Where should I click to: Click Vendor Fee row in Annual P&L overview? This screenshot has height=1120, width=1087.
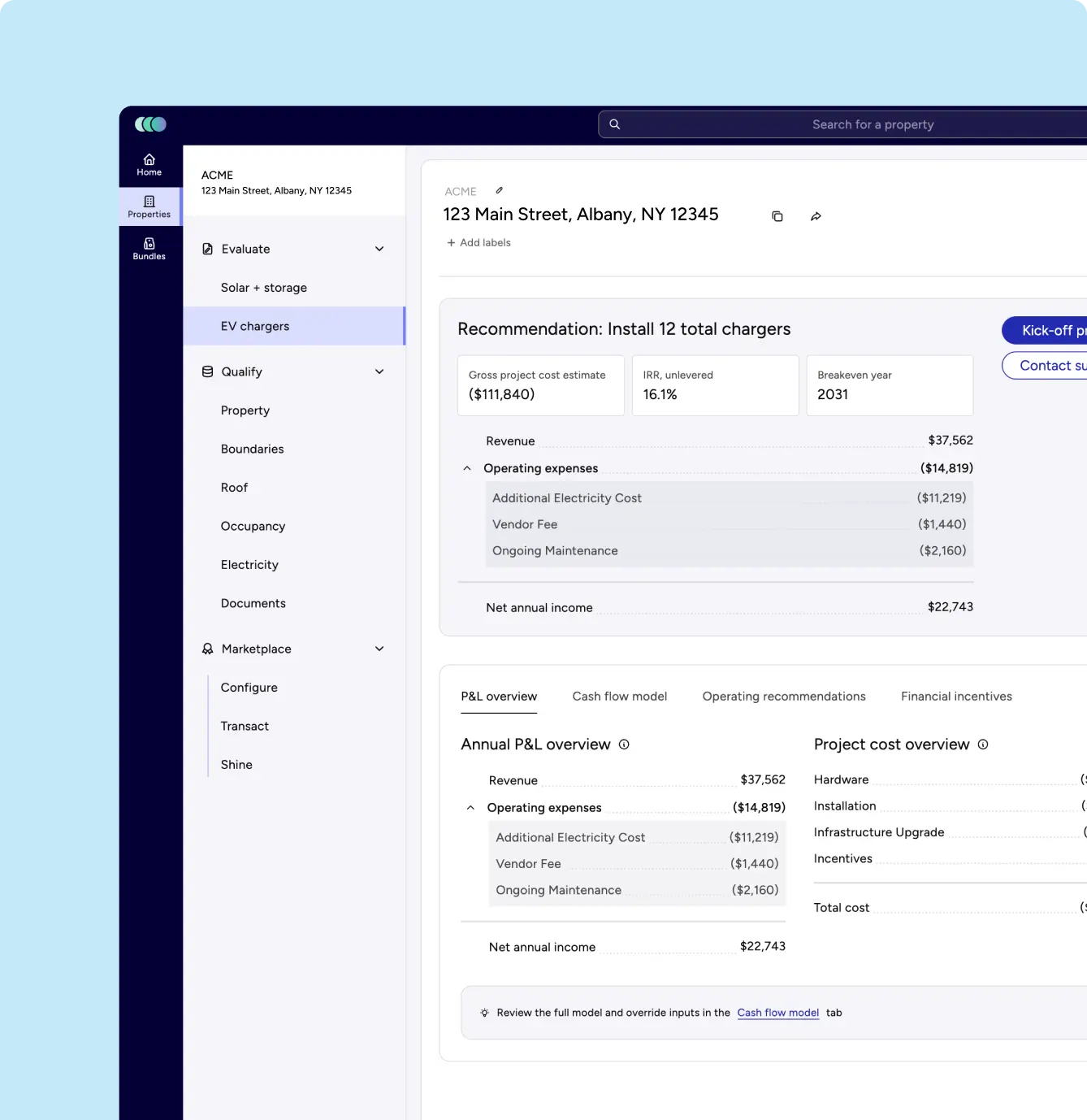coord(637,864)
